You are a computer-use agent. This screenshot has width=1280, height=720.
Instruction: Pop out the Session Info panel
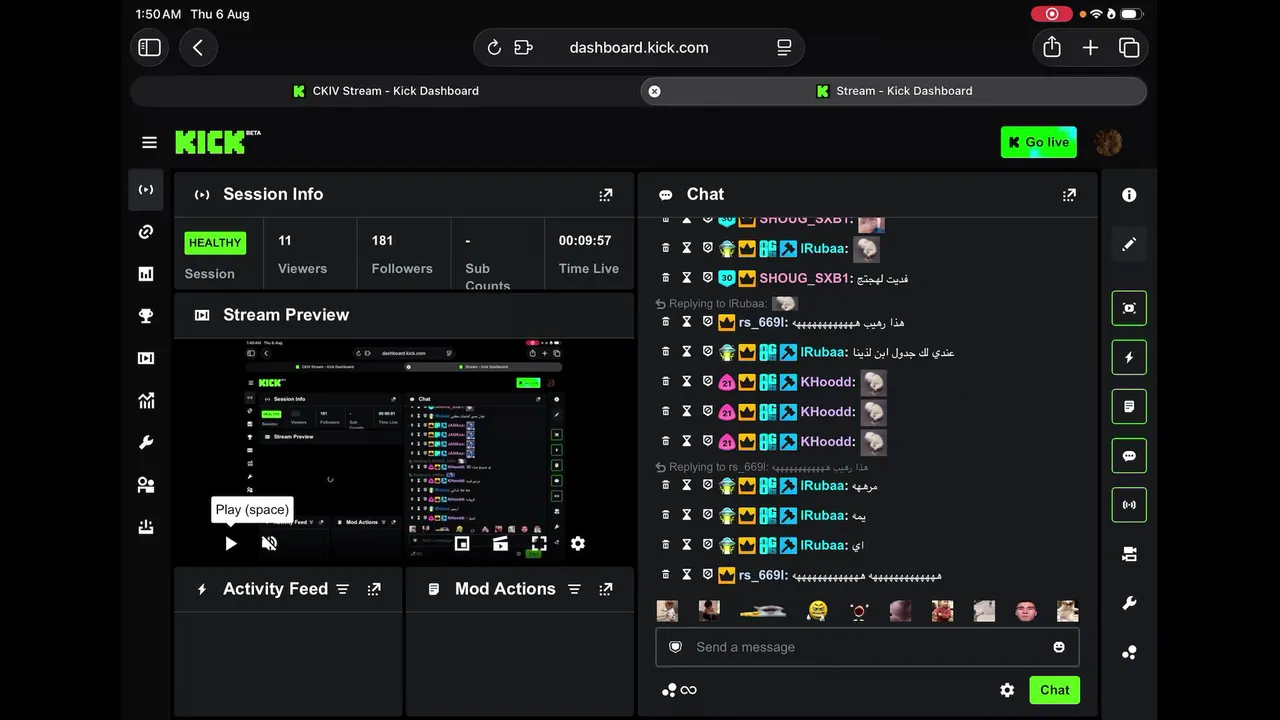click(x=606, y=195)
